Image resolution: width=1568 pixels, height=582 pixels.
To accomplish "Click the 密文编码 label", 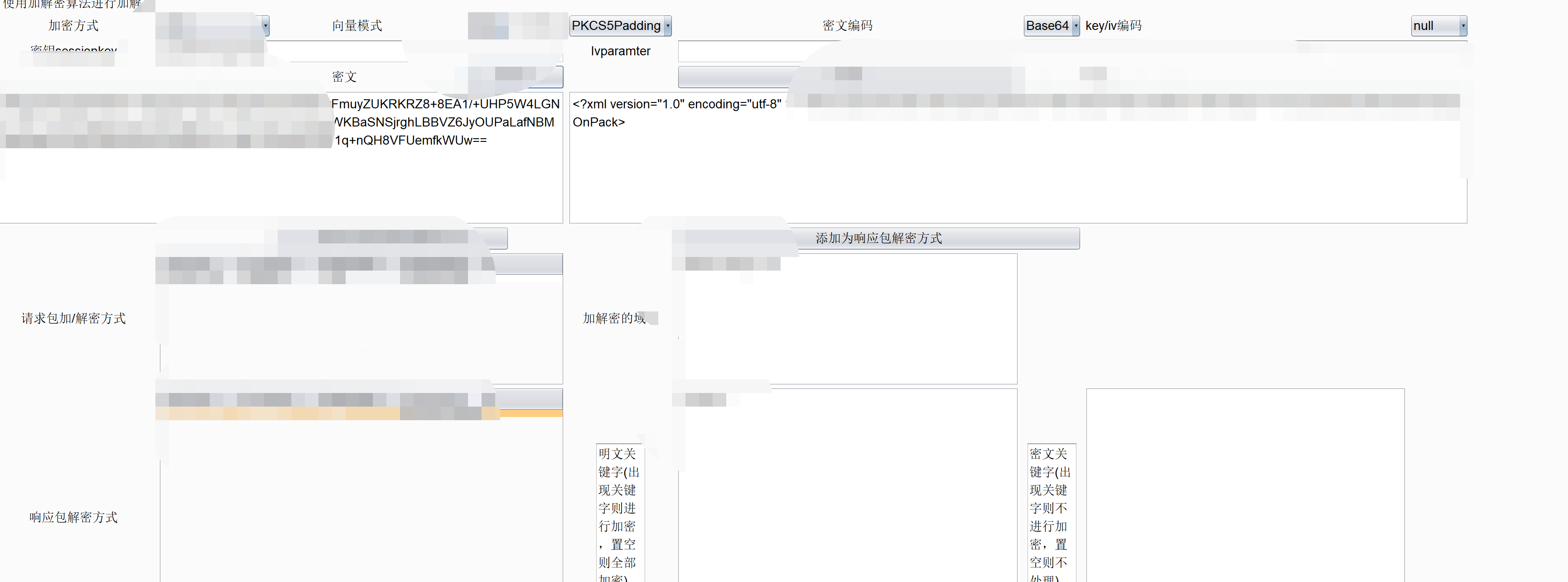I will click(847, 25).
